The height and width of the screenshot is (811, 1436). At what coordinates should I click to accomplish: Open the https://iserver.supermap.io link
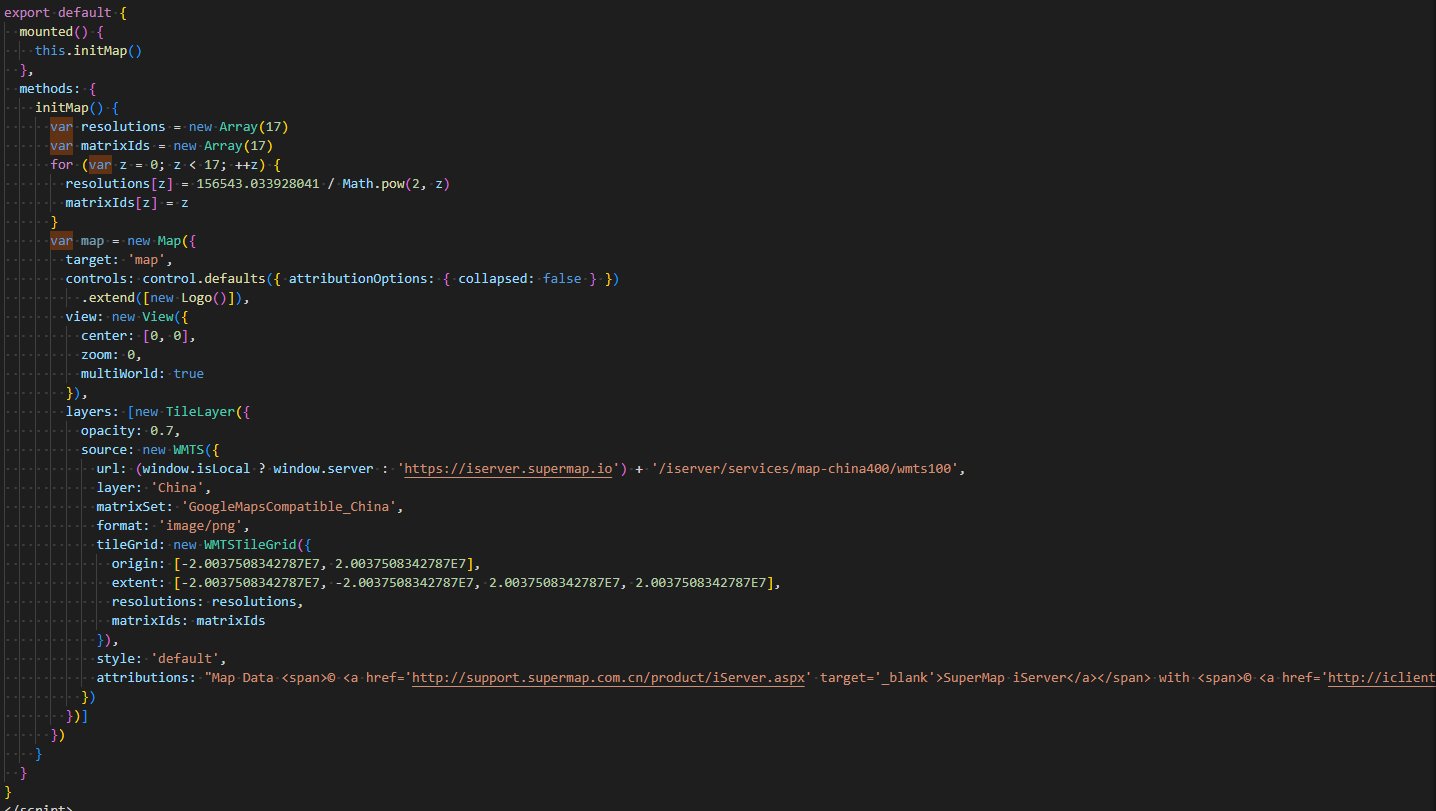[x=507, y=468]
